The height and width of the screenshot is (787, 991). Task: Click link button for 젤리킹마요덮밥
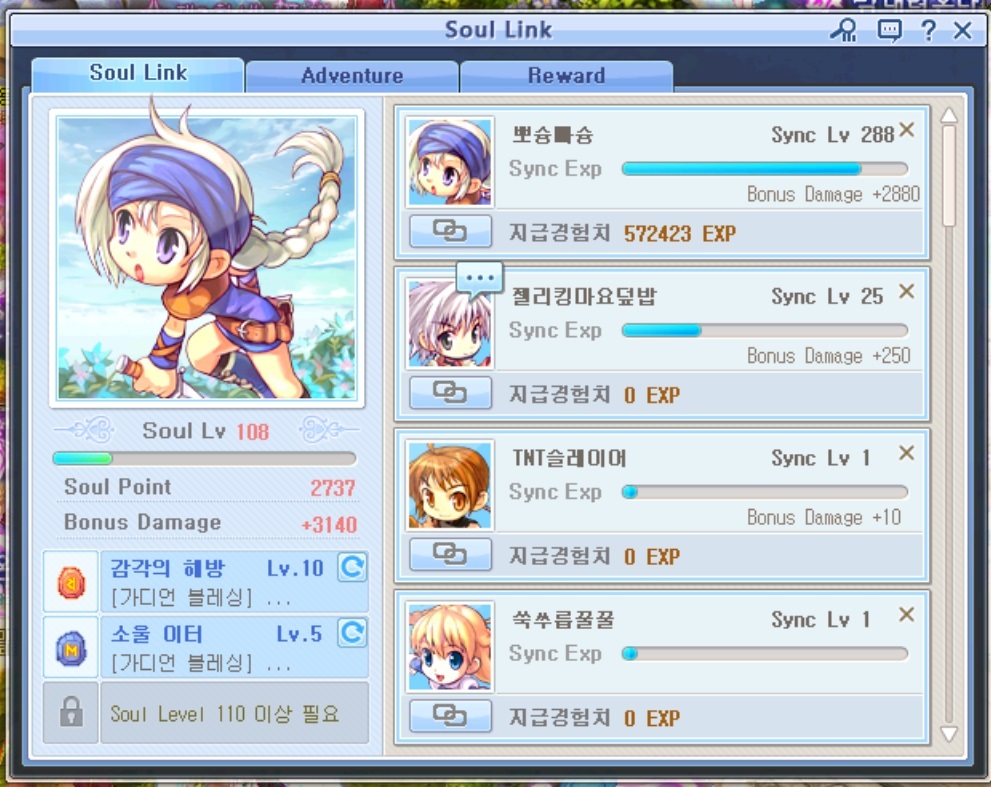point(450,393)
